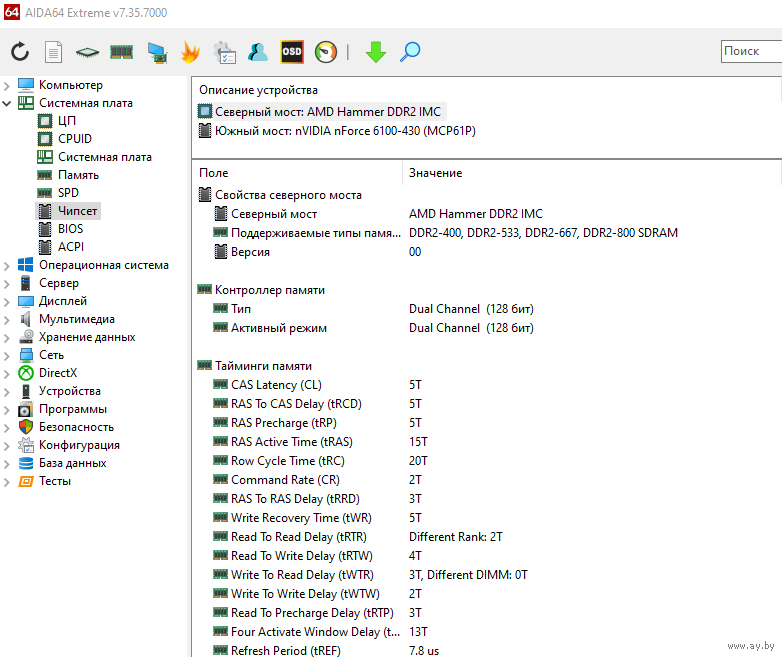Select the Write Recovery Time (tWR) row

301,517
